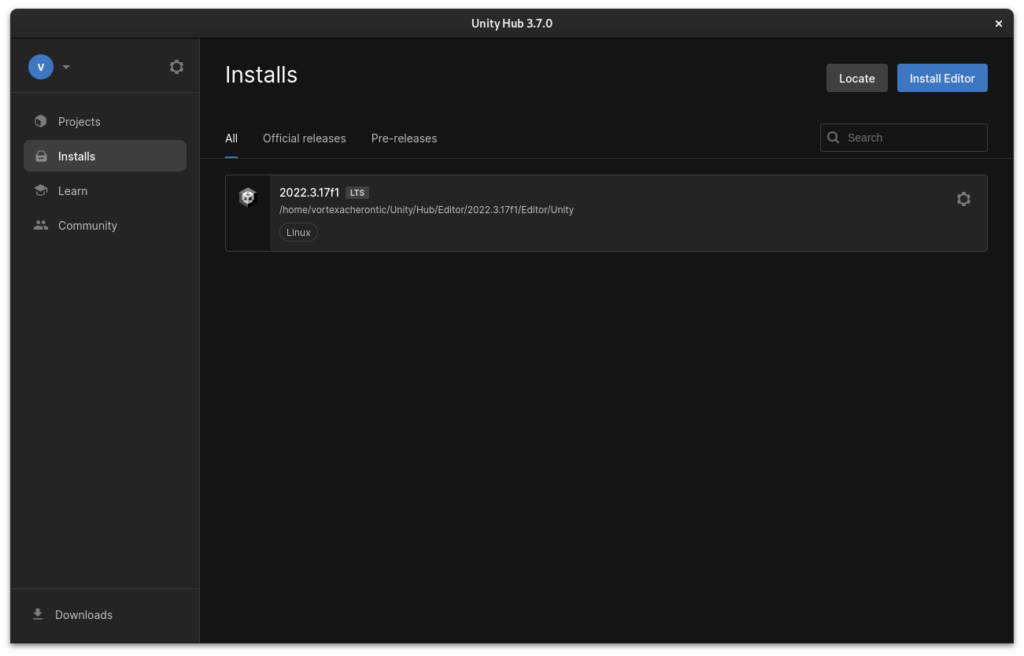
Task: Switch to the All tab
Action: coord(231,139)
